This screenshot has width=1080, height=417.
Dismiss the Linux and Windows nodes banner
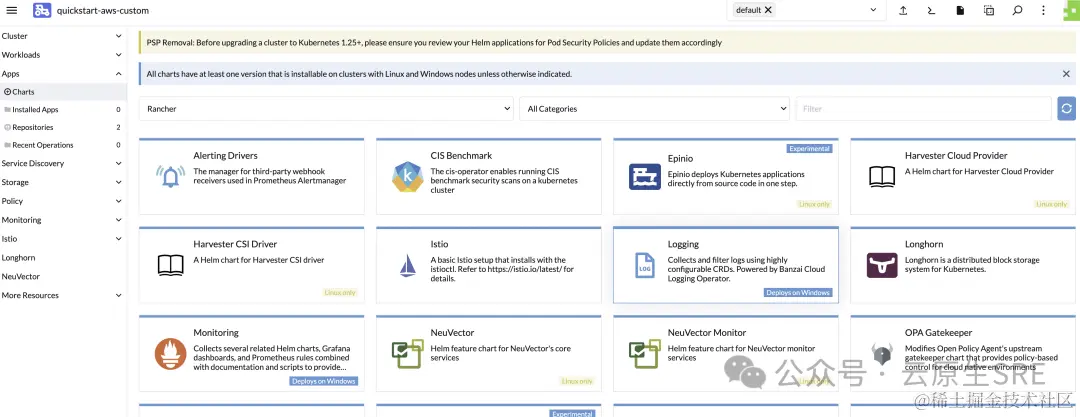click(x=1066, y=74)
